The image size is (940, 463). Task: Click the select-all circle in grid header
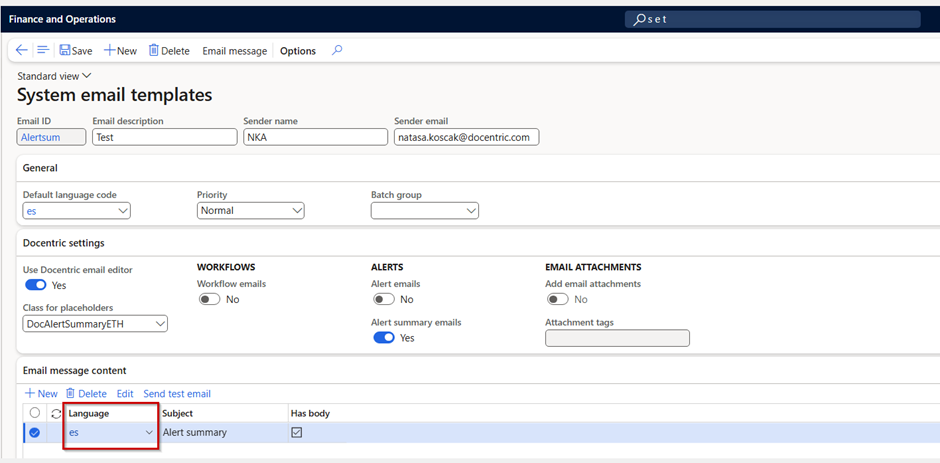coord(35,413)
